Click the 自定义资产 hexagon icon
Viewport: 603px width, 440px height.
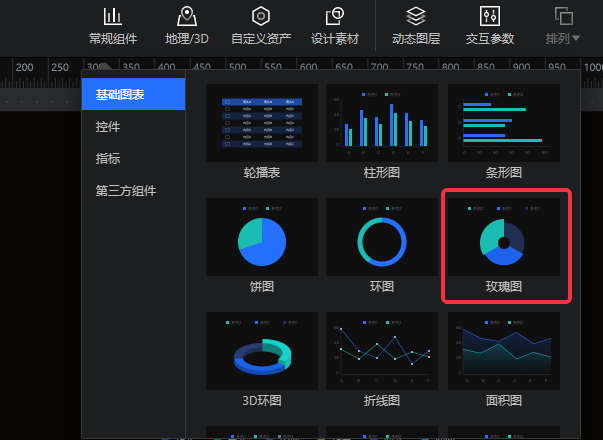pos(260,27)
